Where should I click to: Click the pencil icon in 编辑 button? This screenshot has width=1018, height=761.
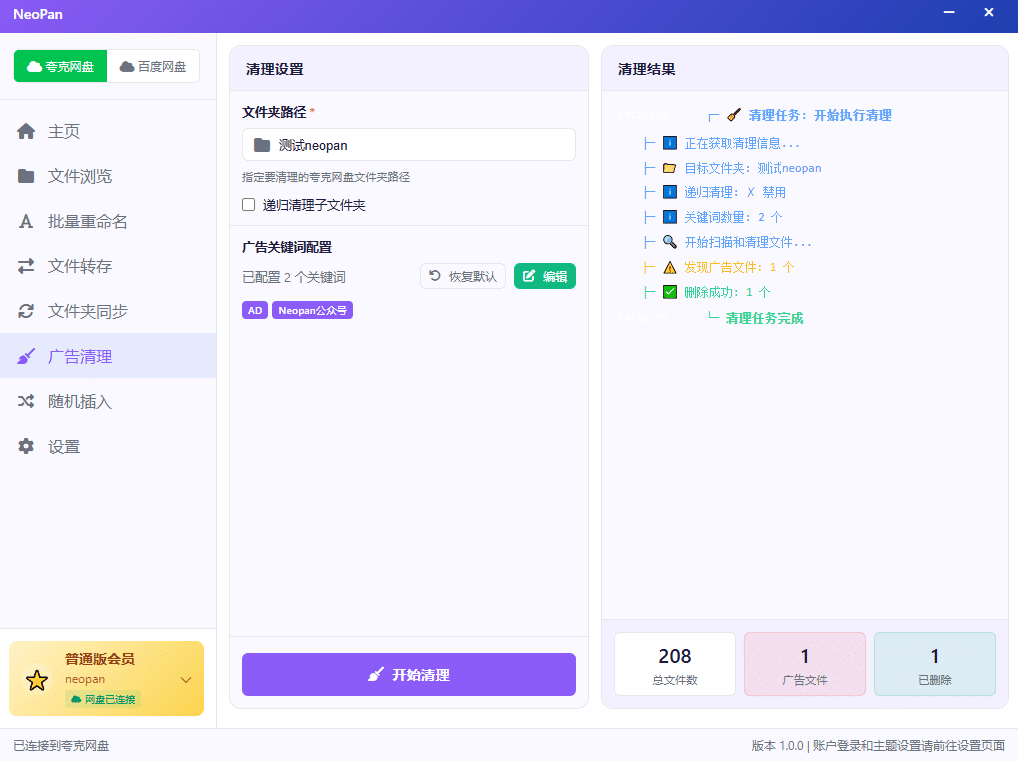(529, 276)
